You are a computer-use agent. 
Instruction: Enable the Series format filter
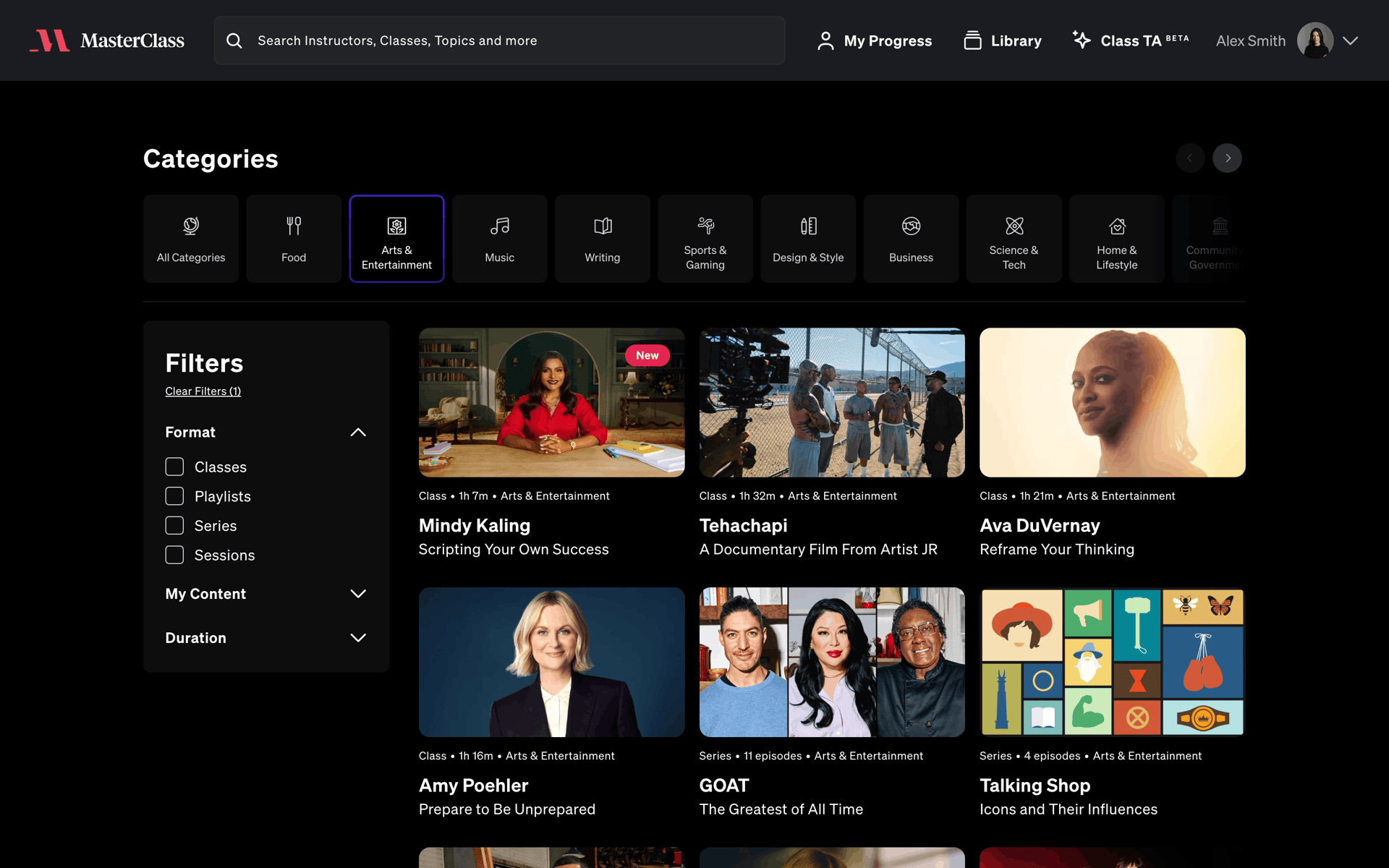(x=174, y=525)
